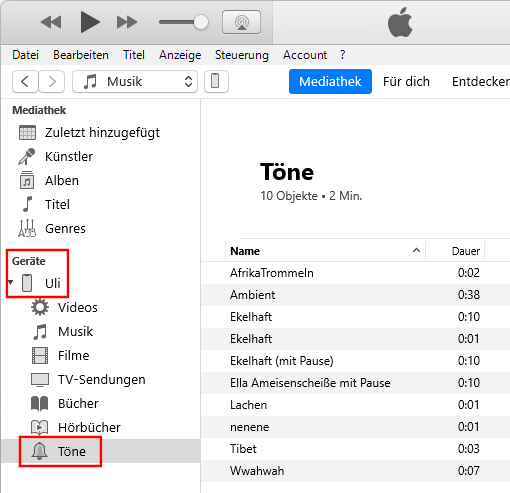
Task: Select Alben in the sidebar
Action: coord(100,181)
